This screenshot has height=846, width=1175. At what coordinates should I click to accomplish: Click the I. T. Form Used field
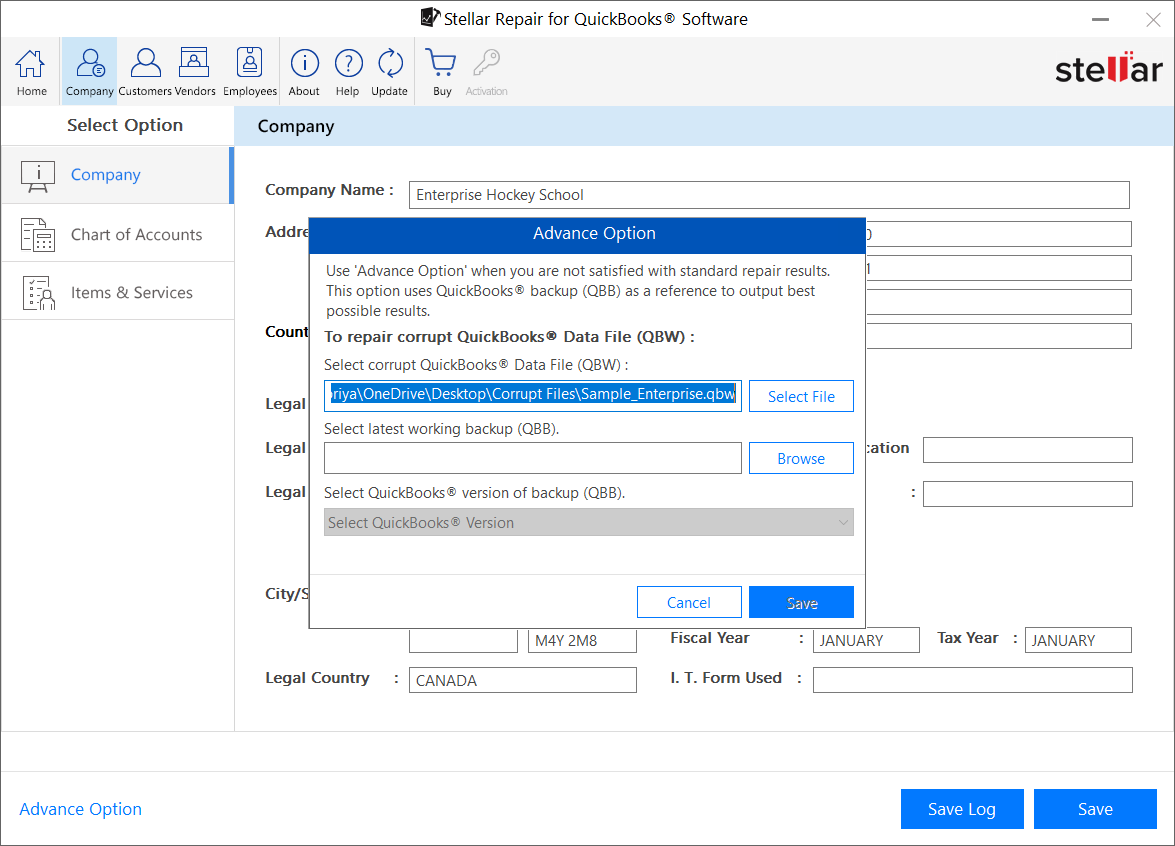972,680
